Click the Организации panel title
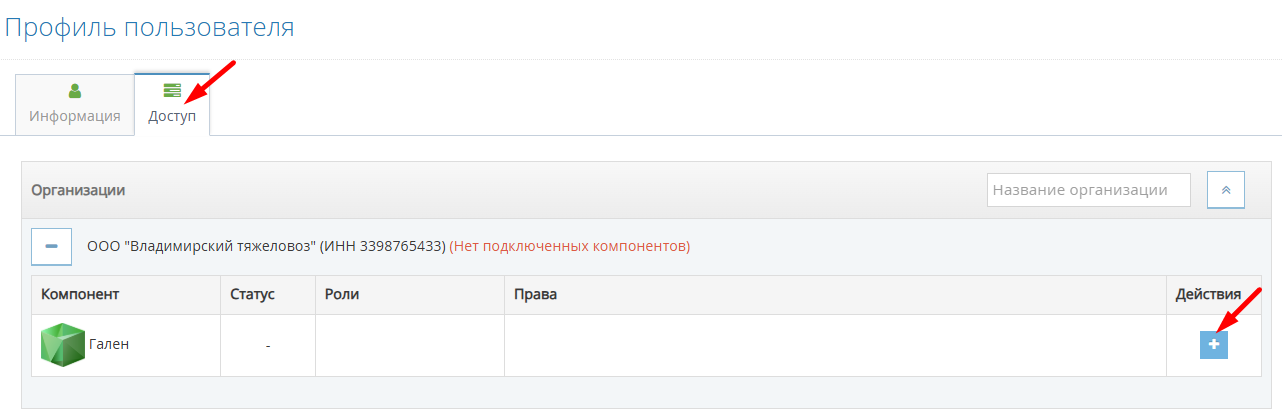 coord(78,190)
